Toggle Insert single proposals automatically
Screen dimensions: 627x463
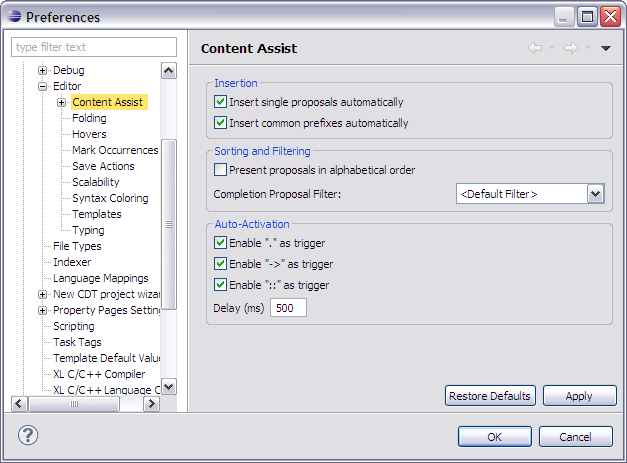pyautogui.click(x=220, y=102)
